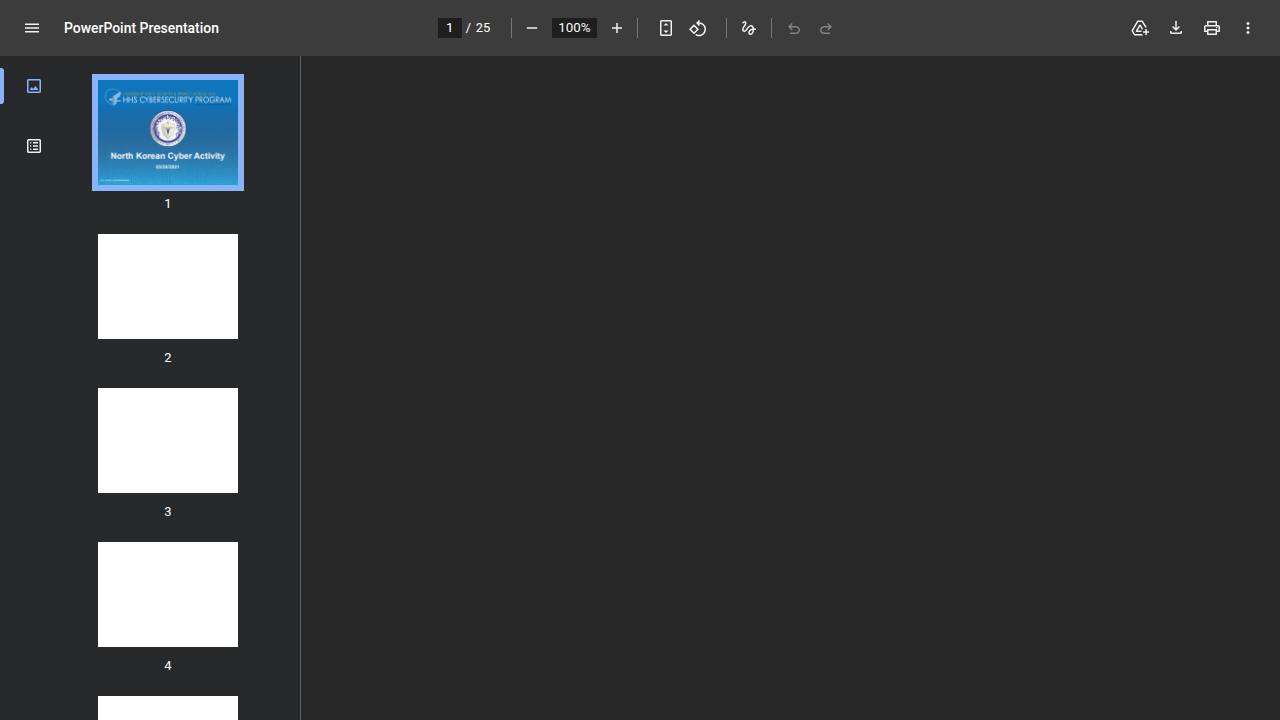The height and width of the screenshot is (720, 1280).
Task: Open the more actions three-dot menu
Action: click(1248, 28)
